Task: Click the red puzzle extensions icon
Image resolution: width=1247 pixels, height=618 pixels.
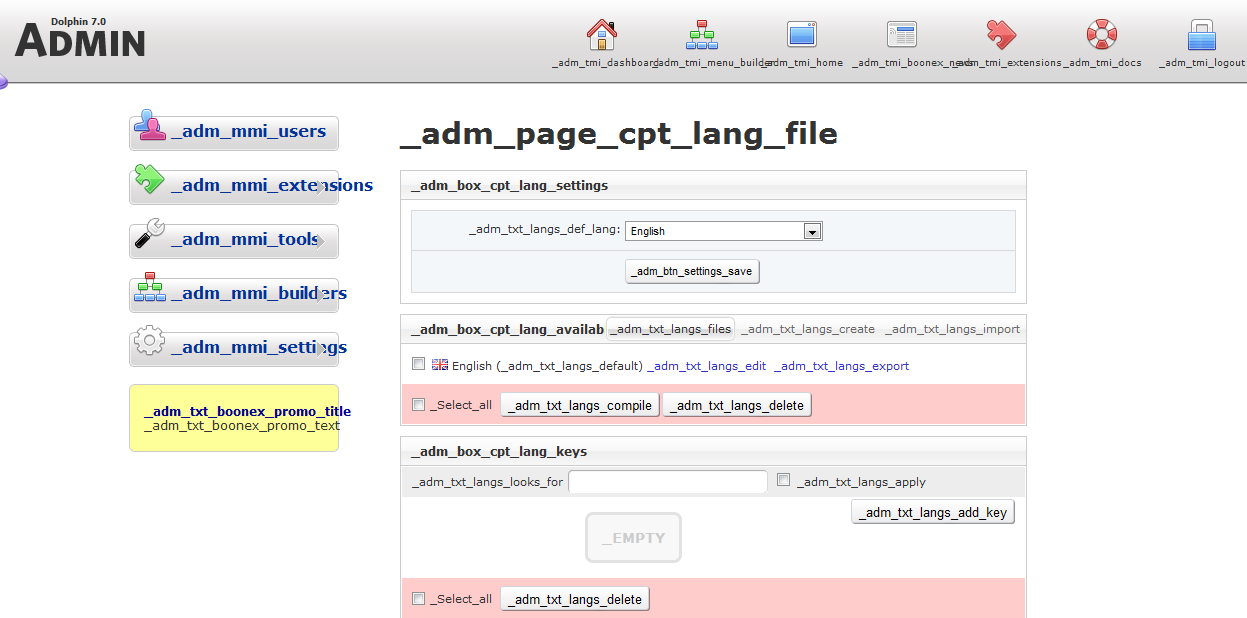Action: [1001, 35]
